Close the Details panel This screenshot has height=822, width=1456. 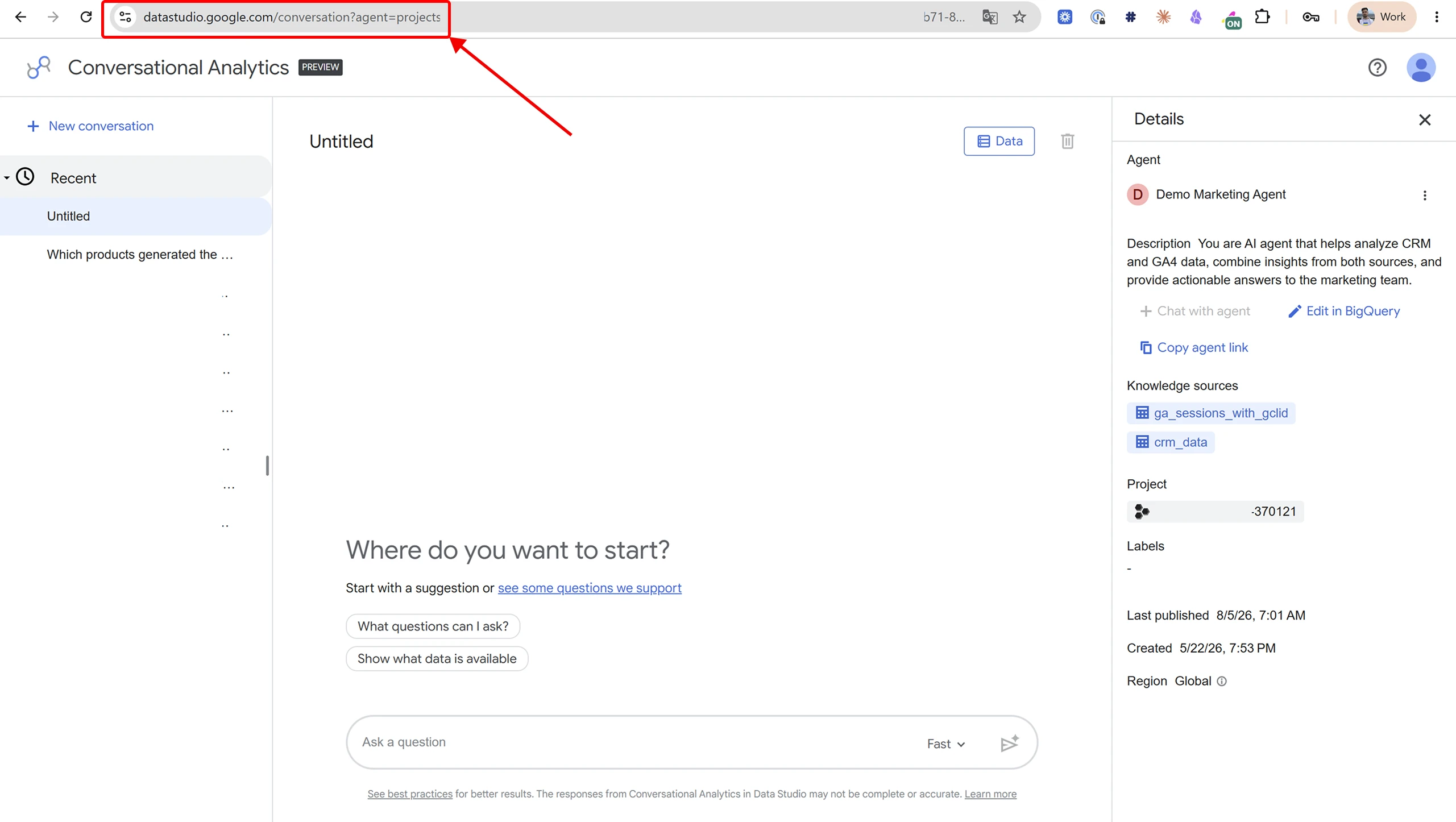pyautogui.click(x=1425, y=119)
